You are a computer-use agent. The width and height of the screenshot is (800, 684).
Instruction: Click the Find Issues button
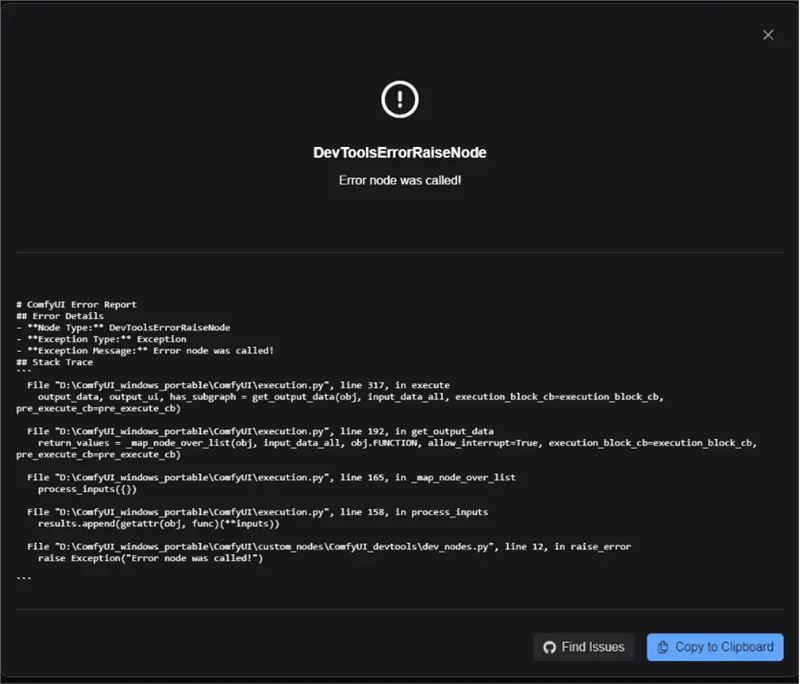(584, 647)
